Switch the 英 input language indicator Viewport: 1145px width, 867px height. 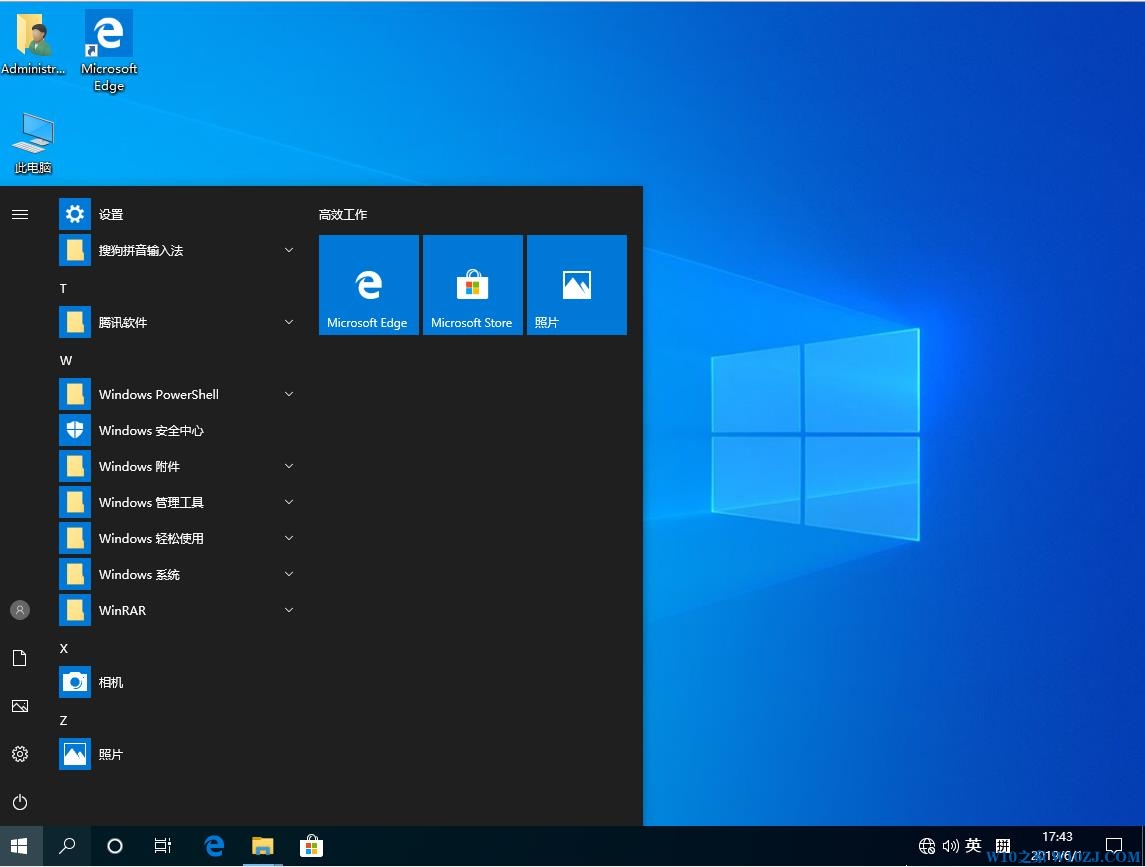click(x=973, y=846)
